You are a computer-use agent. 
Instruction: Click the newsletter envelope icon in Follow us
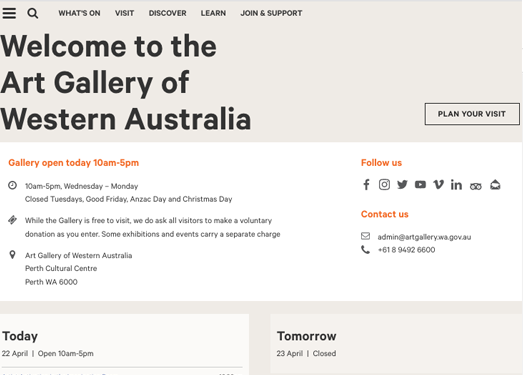click(x=495, y=184)
